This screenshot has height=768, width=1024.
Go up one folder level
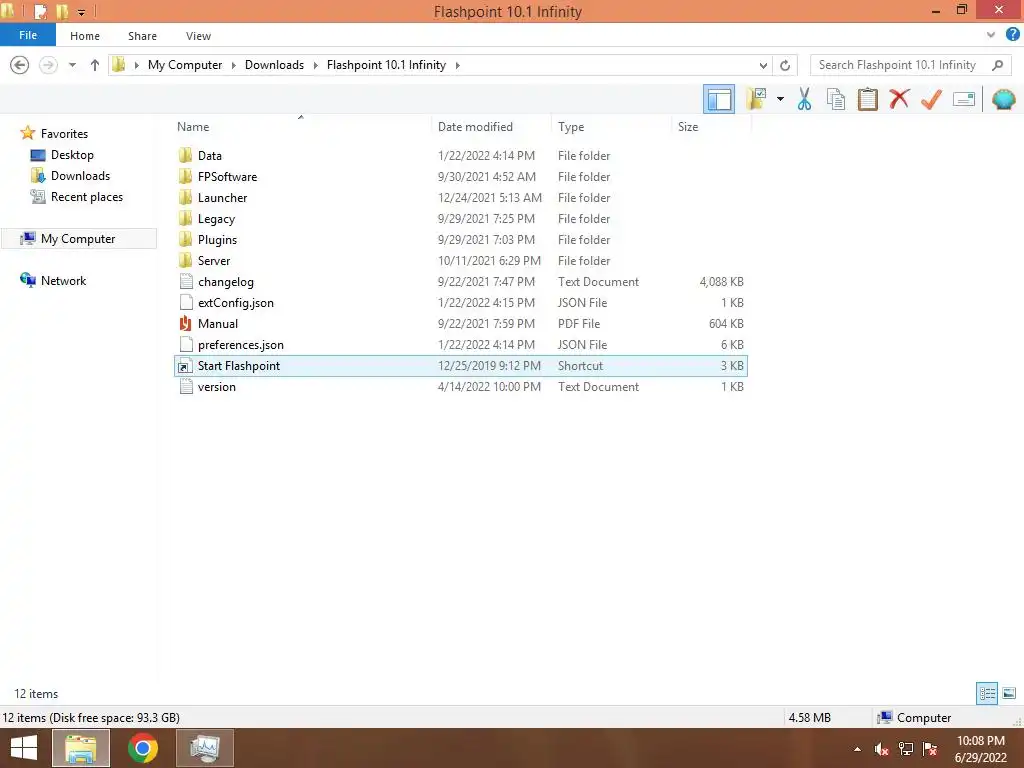click(95, 65)
